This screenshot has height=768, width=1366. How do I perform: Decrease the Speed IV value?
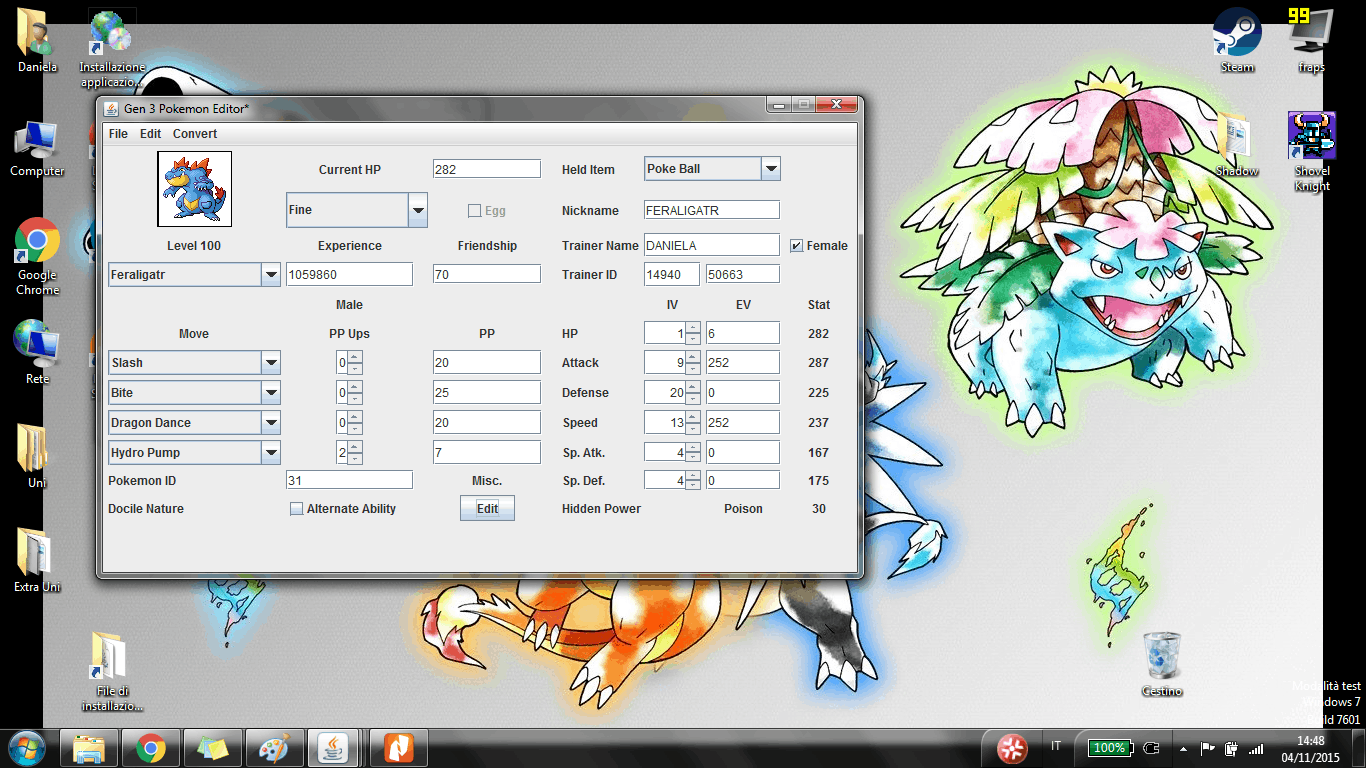click(693, 429)
